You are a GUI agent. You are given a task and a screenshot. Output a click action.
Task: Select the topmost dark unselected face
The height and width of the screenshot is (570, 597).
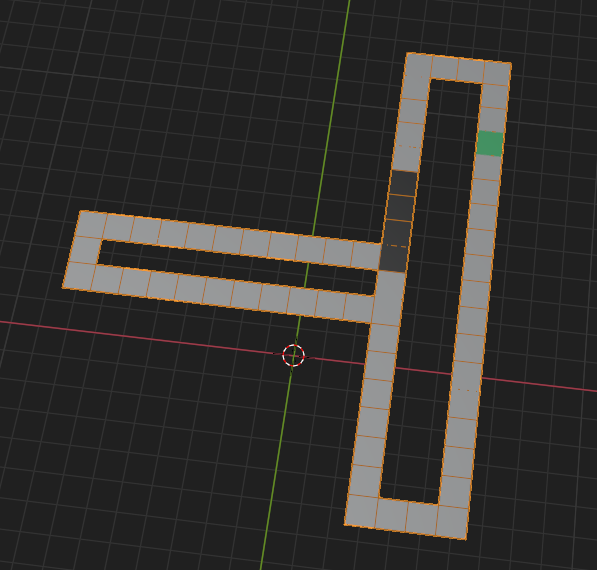(404, 184)
